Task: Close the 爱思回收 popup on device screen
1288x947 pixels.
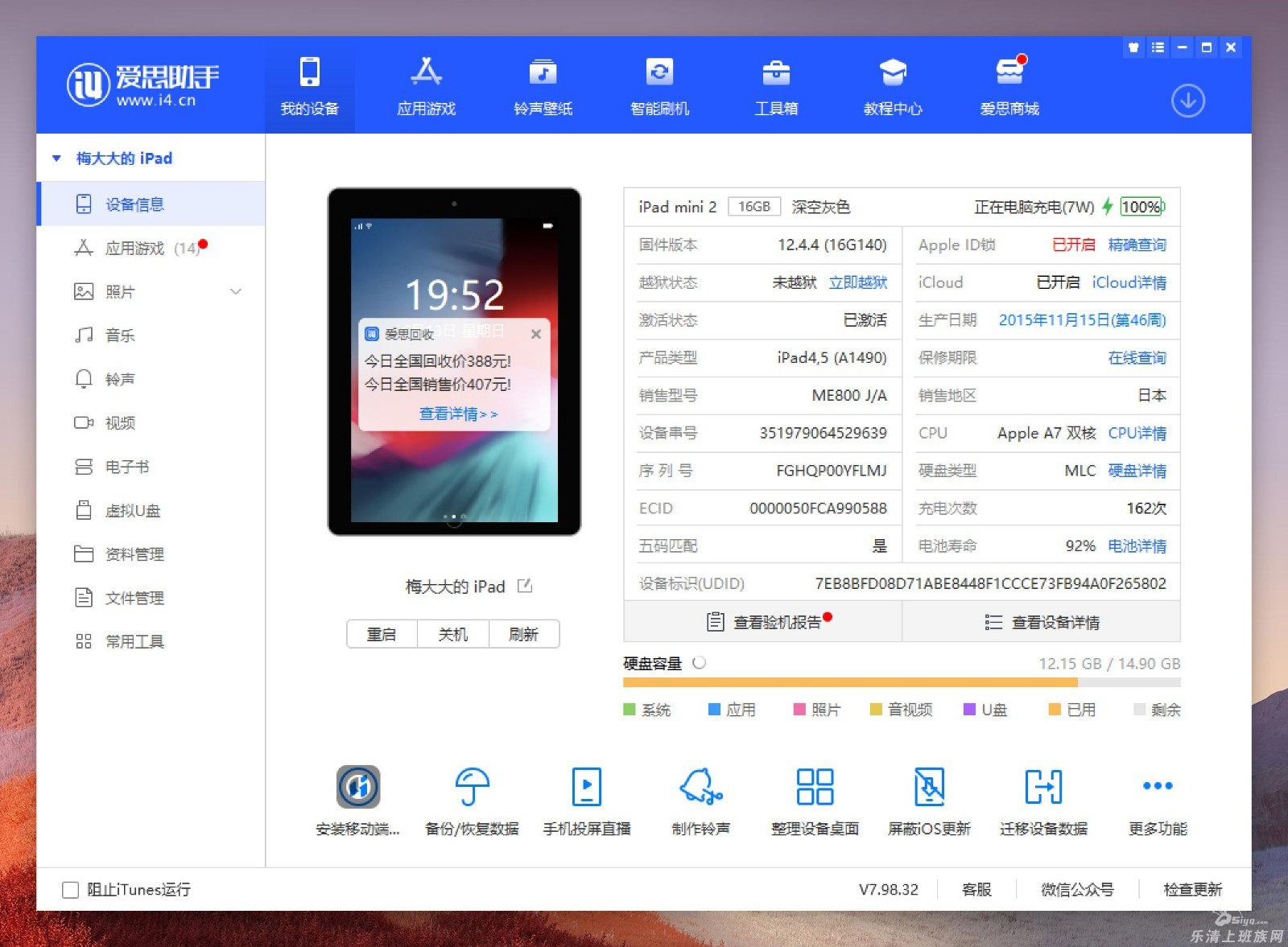Action: pos(536,334)
